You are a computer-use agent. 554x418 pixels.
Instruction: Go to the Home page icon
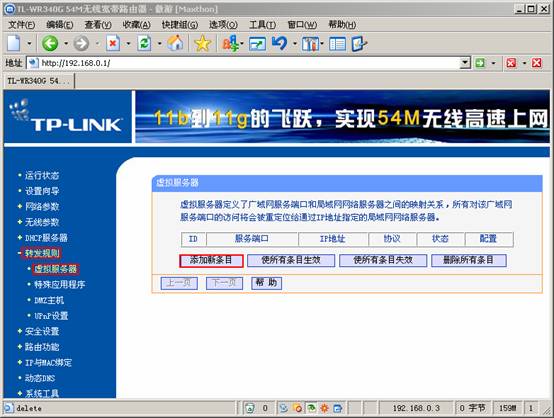(175, 43)
